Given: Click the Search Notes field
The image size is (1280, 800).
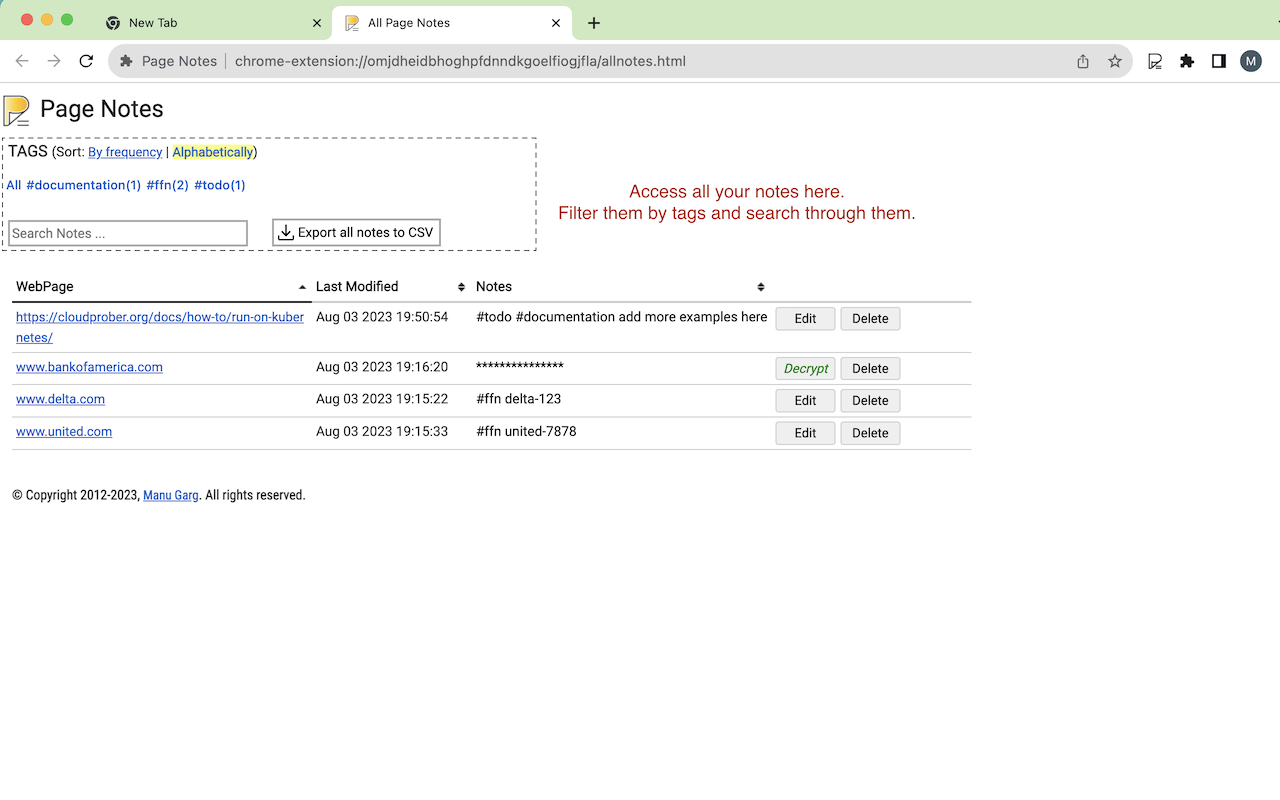Looking at the screenshot, I should [x=128, y=233].
